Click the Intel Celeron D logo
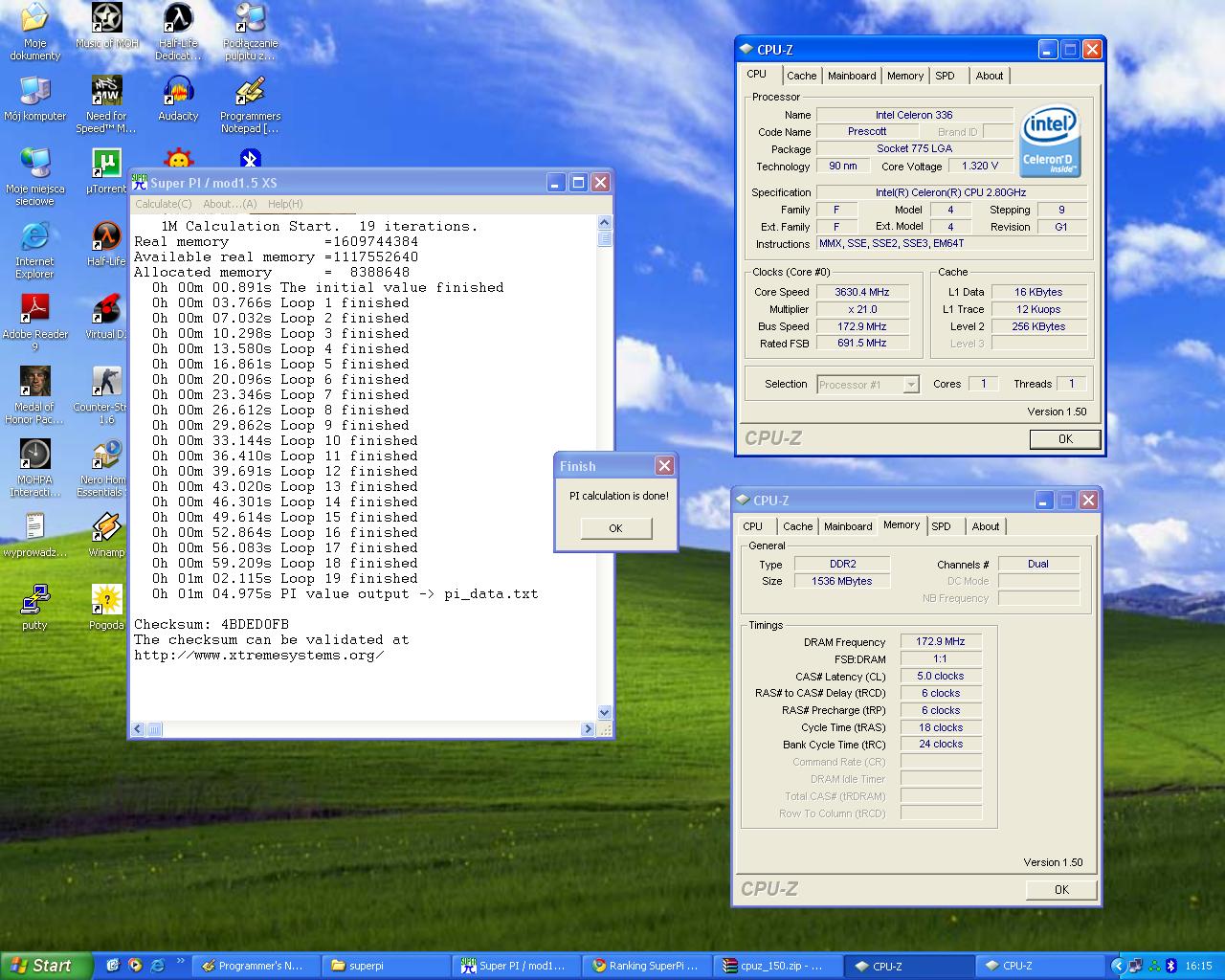Screen dimensions: 1225x980 1049,142
